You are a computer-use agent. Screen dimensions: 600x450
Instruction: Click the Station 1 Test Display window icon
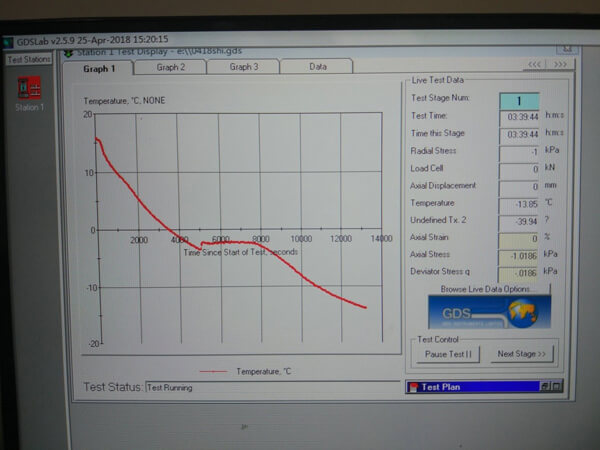pos(69,51)
